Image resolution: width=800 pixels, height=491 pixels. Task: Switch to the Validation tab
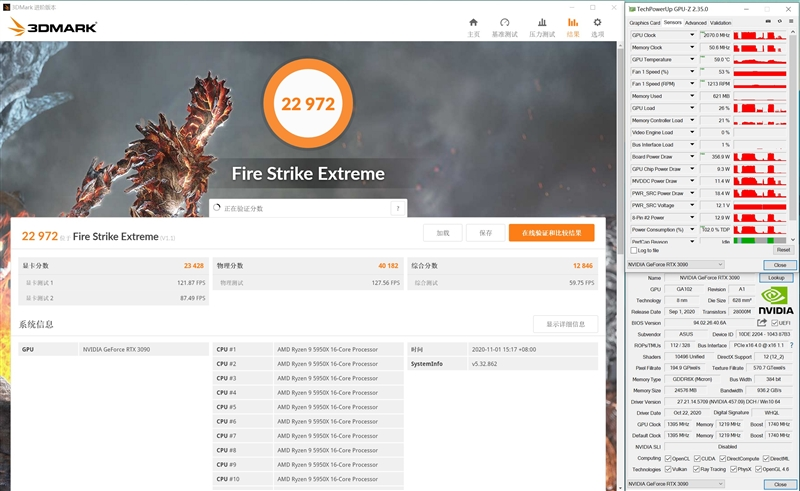point(720,23)
